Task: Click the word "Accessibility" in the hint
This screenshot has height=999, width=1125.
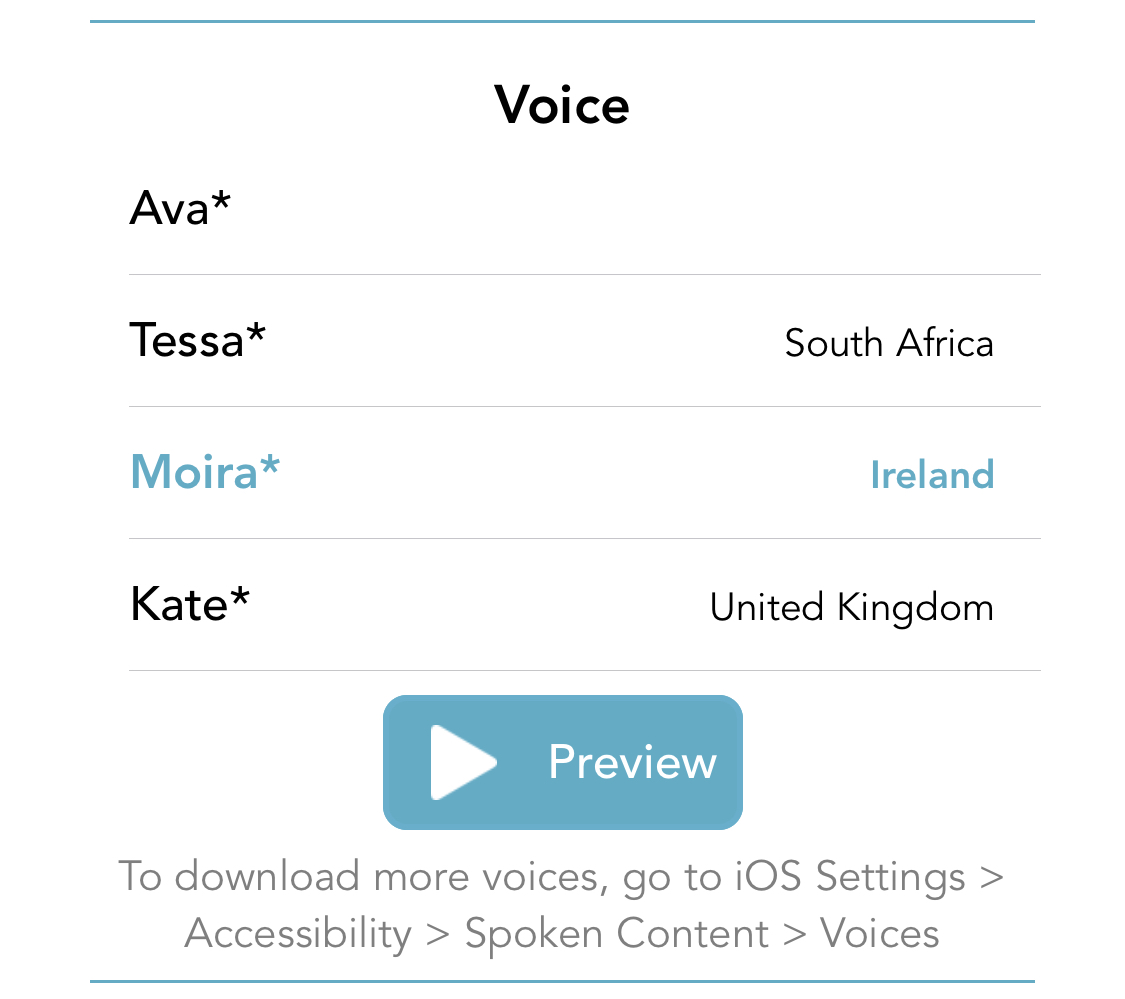Action: coord(298,934)
